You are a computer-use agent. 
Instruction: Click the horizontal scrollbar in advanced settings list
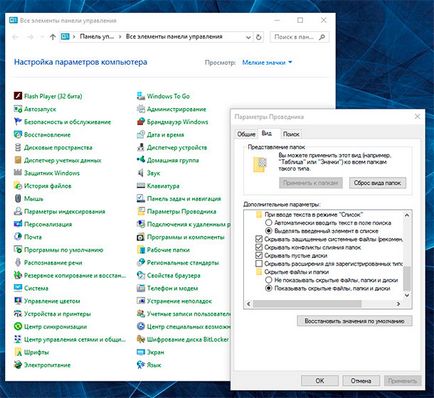[307, 304]
